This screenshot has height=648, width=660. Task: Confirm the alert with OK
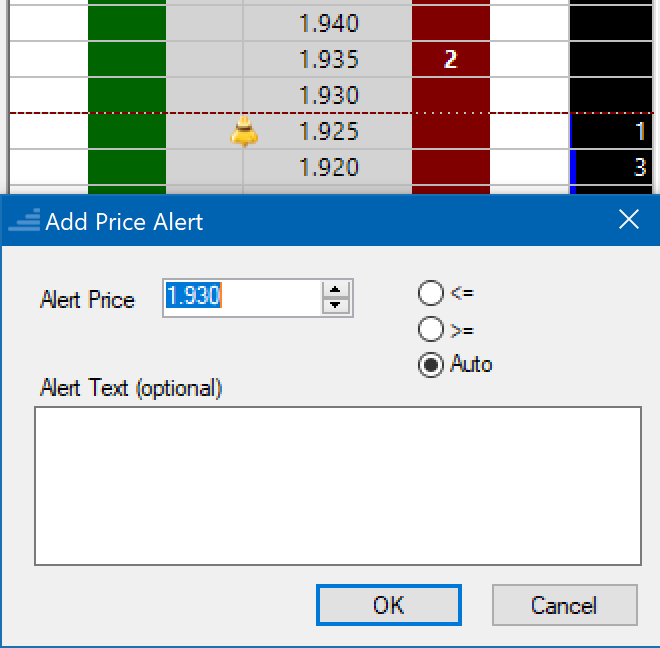tap(388, 605)
